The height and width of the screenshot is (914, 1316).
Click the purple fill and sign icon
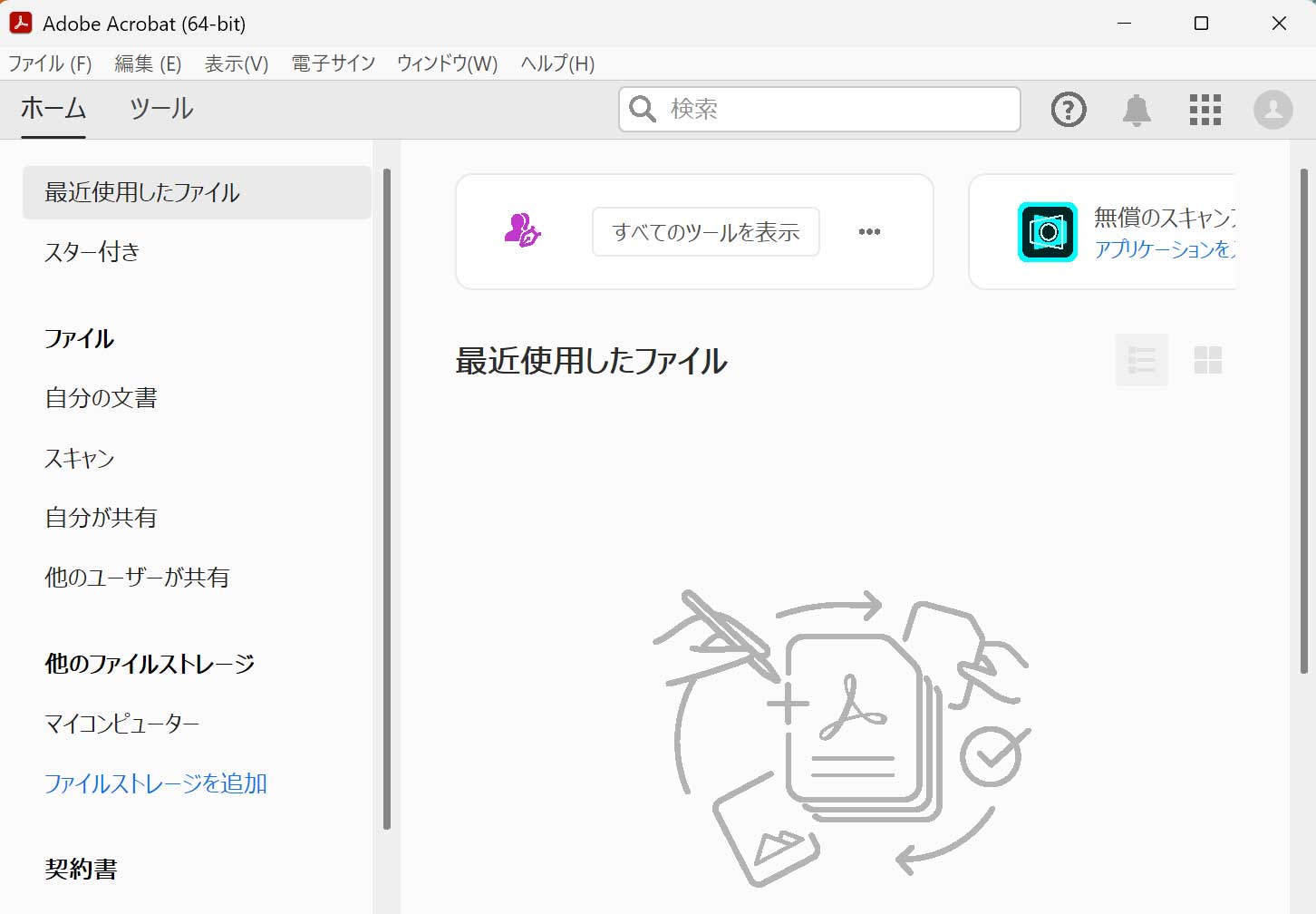coord(522,230)
